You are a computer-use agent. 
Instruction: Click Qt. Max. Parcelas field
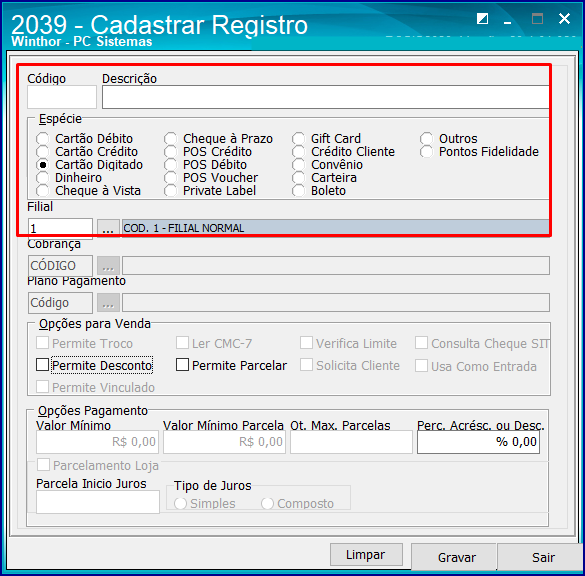(351, 442)
